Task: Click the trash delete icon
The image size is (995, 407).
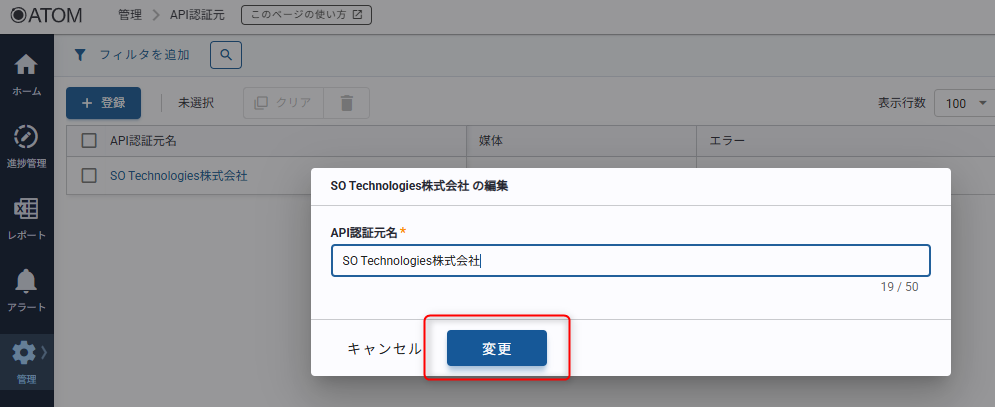Action: [346, 103]
